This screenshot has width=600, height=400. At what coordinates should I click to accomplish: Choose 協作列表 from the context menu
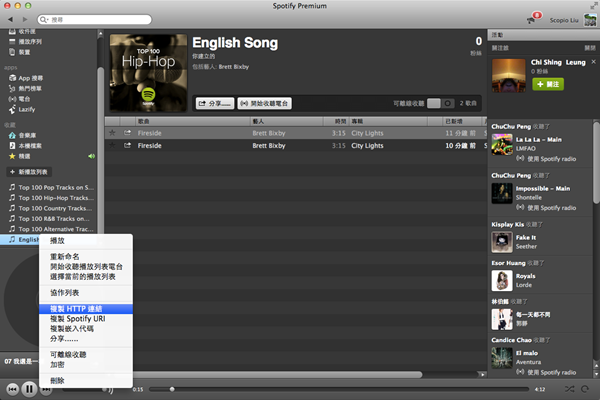[86, 293]
